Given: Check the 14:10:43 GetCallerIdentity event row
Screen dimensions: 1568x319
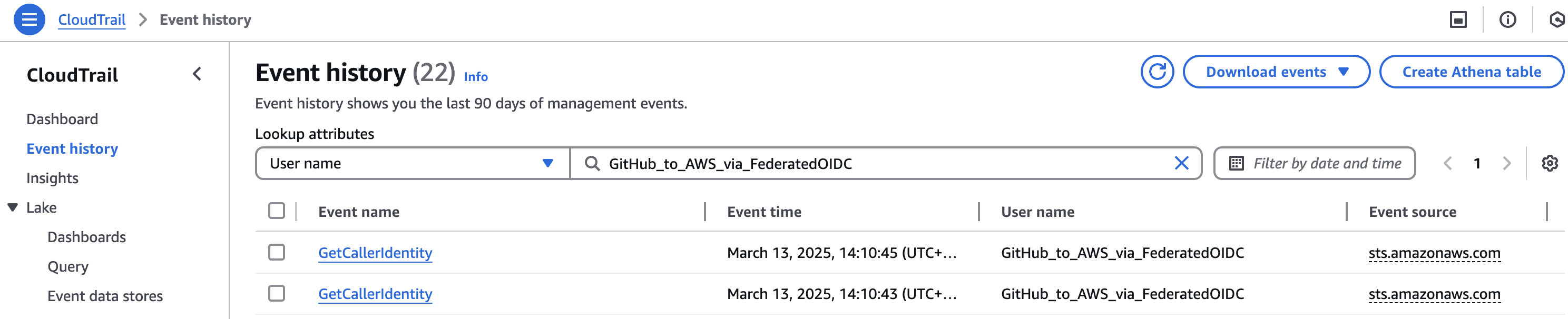Looking at the screenshot, I should (276, 294).
